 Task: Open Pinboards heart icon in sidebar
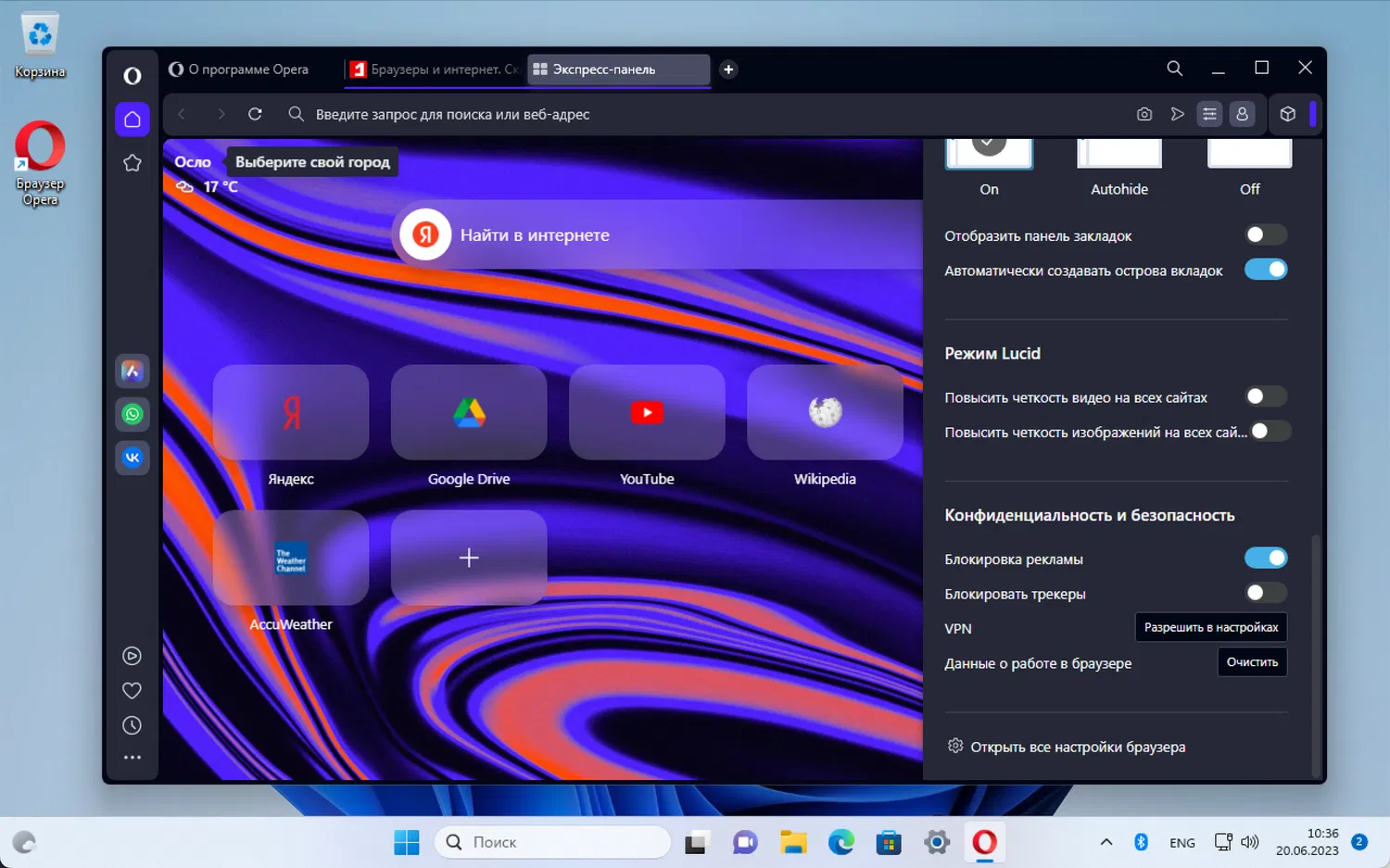133,691
